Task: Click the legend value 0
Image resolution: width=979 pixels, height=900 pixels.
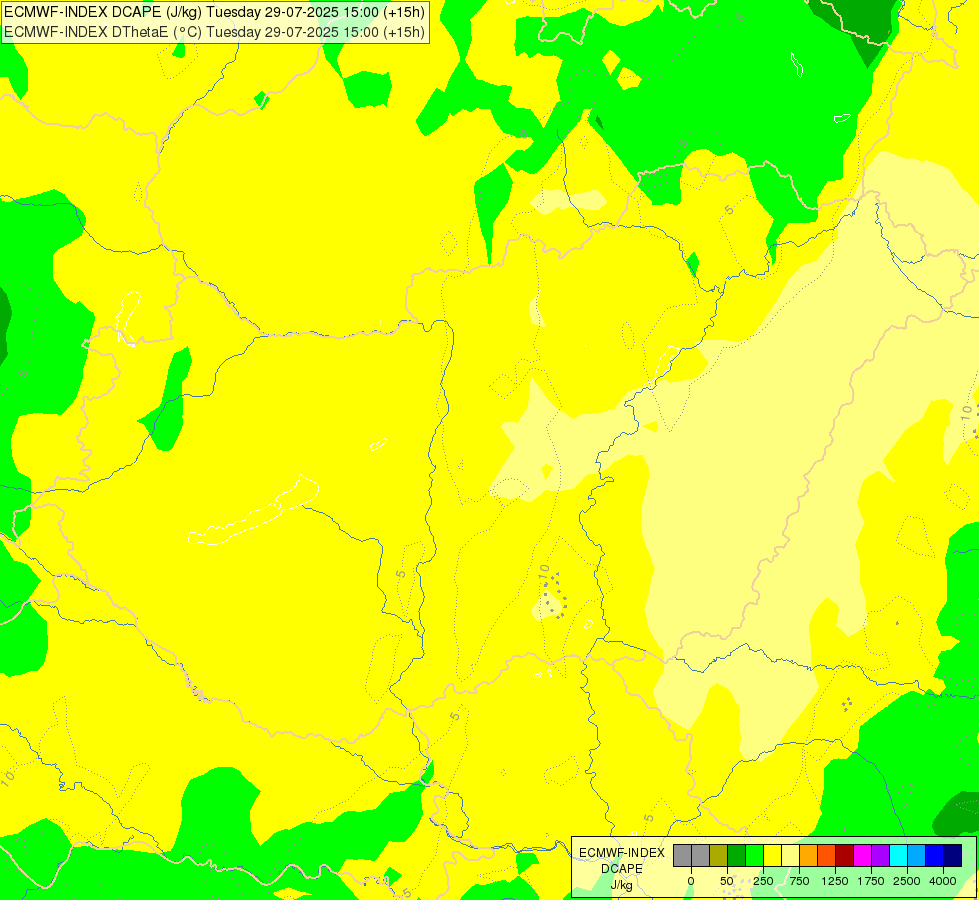Action: (x=691, y=881)
